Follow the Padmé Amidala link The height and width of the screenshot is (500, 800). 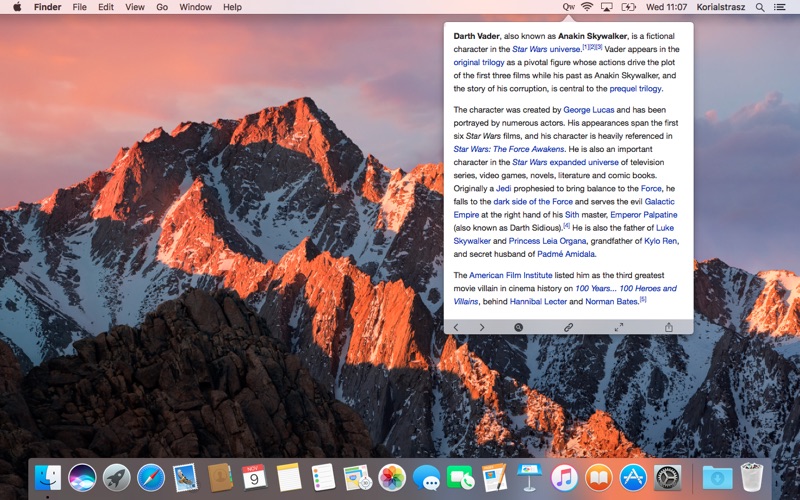(566, 254)
